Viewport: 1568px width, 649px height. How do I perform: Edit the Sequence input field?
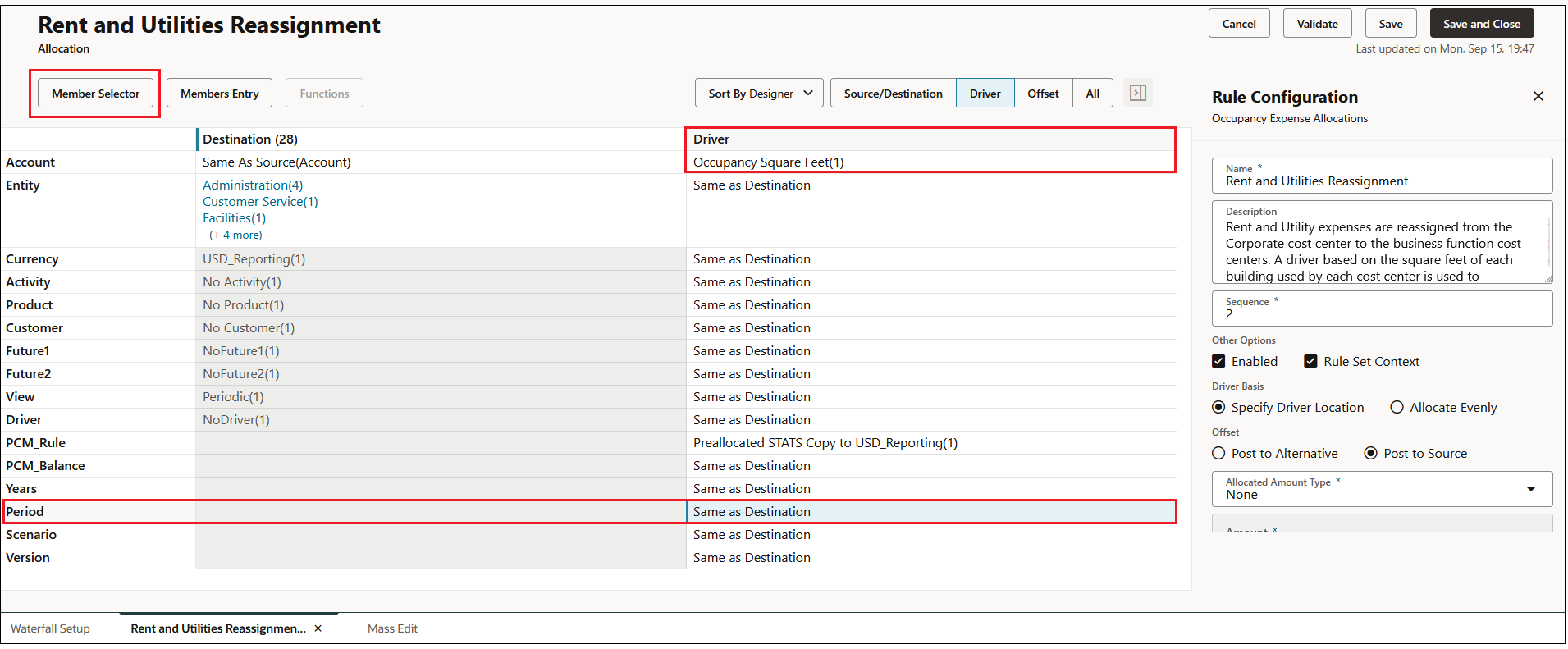(1382, 309)
